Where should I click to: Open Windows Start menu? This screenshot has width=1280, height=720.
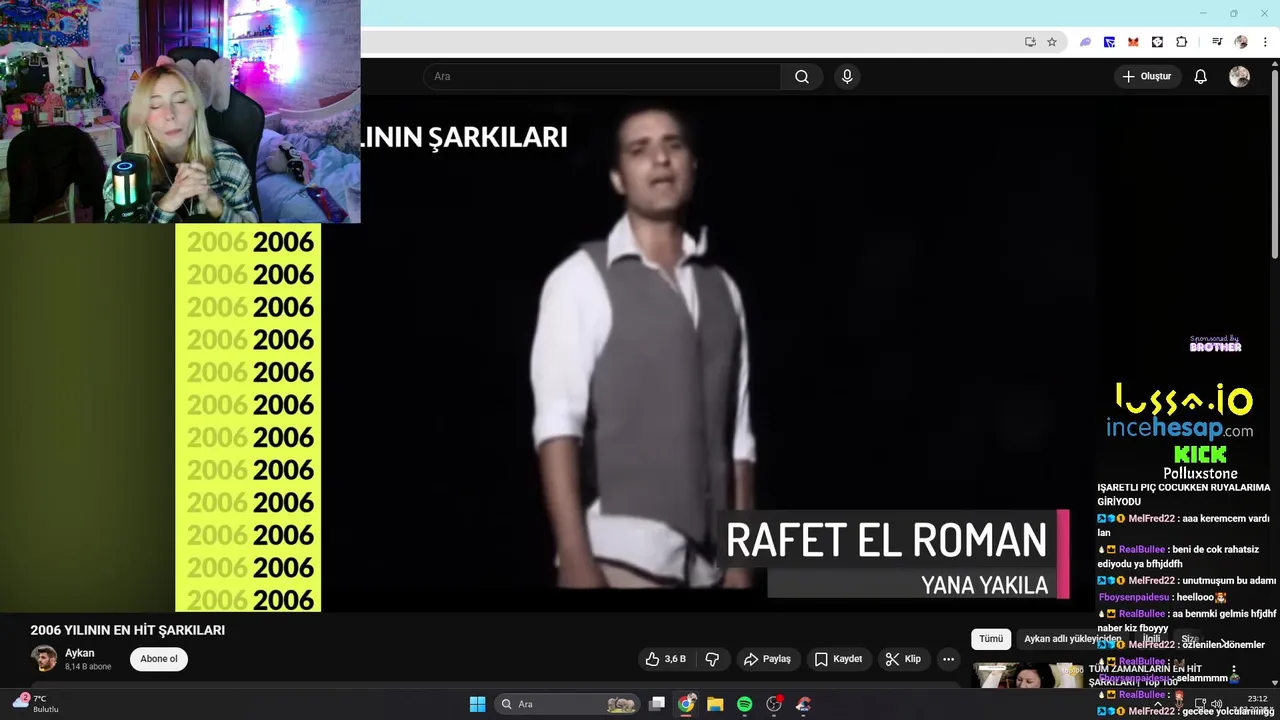[x=477, y=704]
